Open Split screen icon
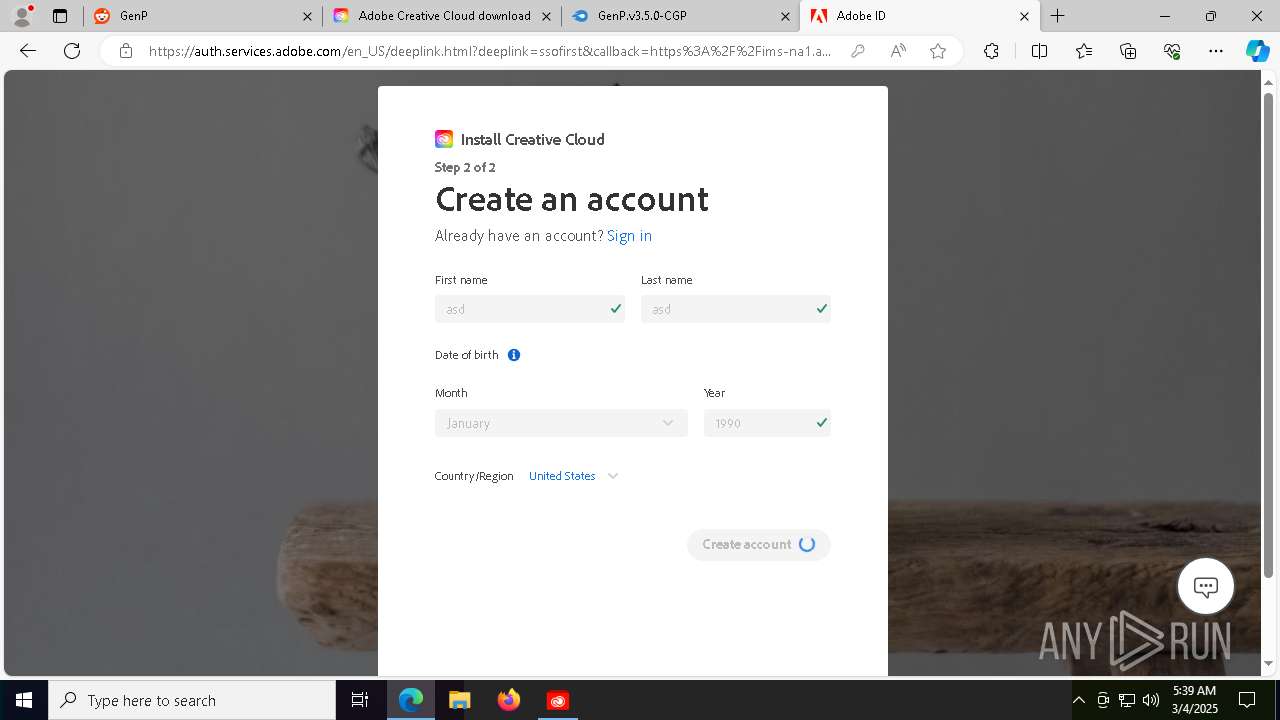Image resolution: width=1280 pixels, height=720 pixels. pos(1039,51)
